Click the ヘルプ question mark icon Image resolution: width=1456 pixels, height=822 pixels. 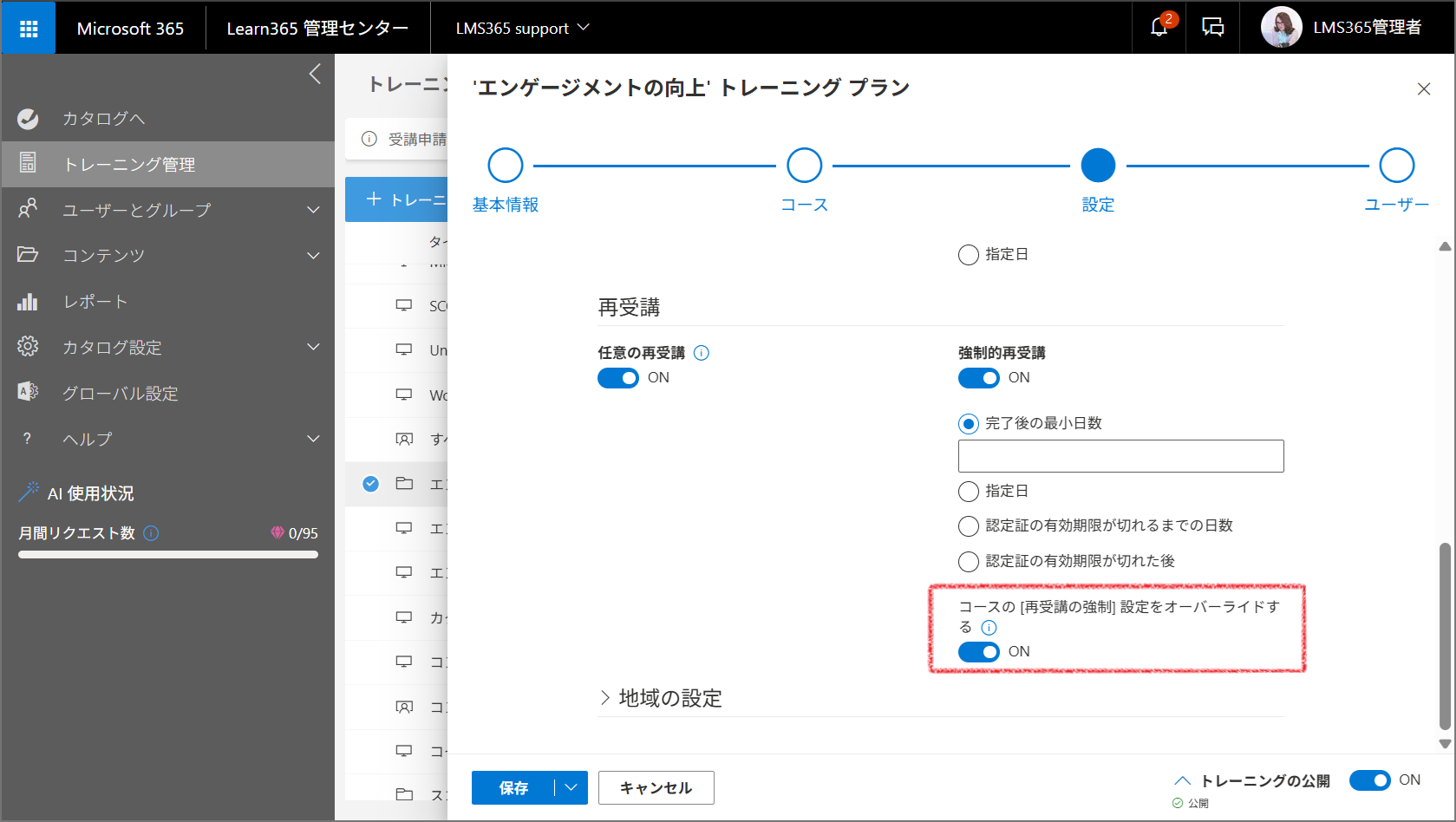click(x=27, y=439)
